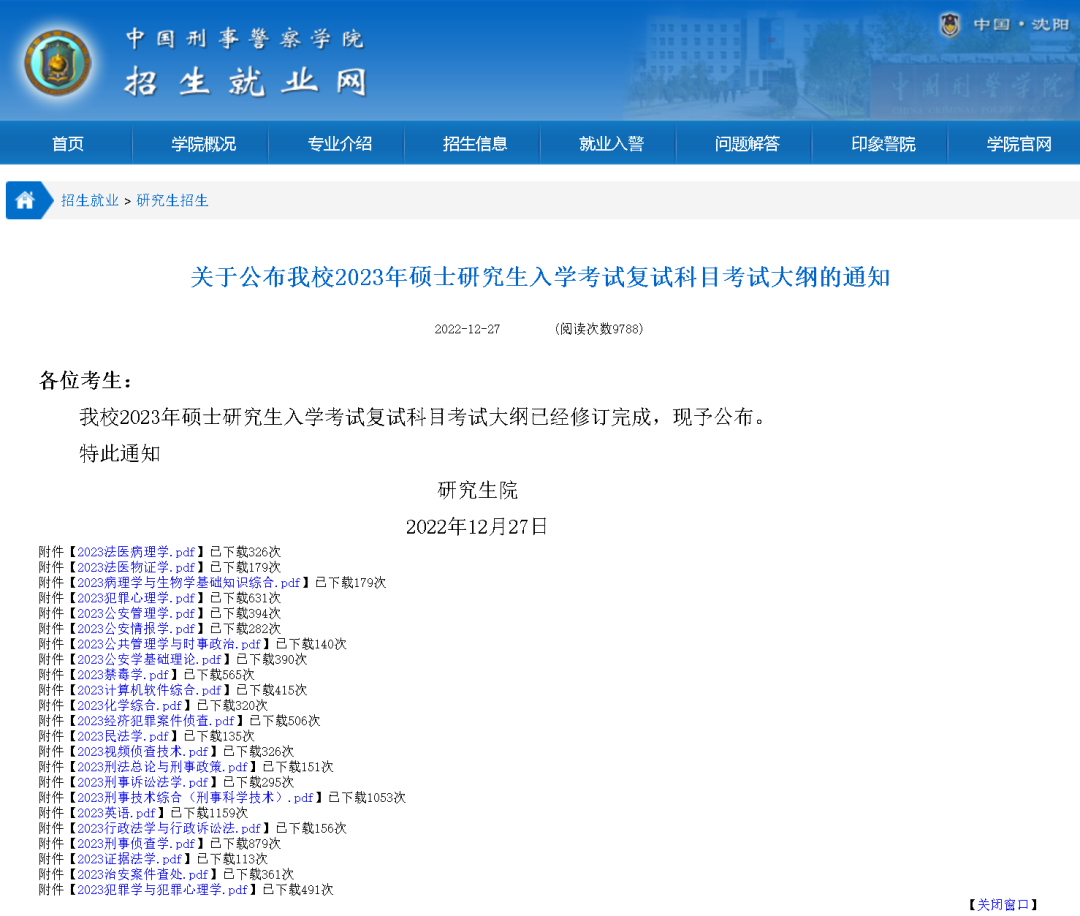Download 2023刑法总论与刑事政策.pdf

[162, 767]
